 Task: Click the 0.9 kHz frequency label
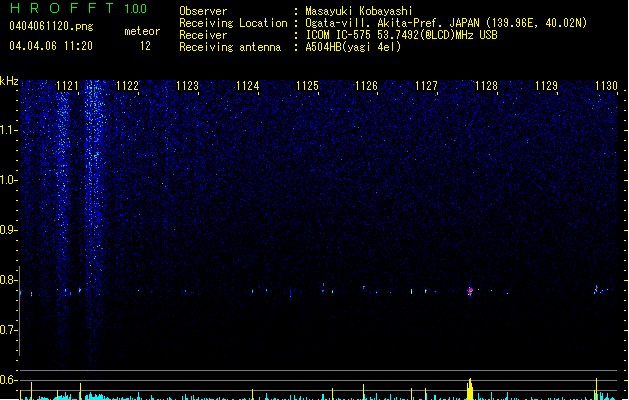(9, 230)
